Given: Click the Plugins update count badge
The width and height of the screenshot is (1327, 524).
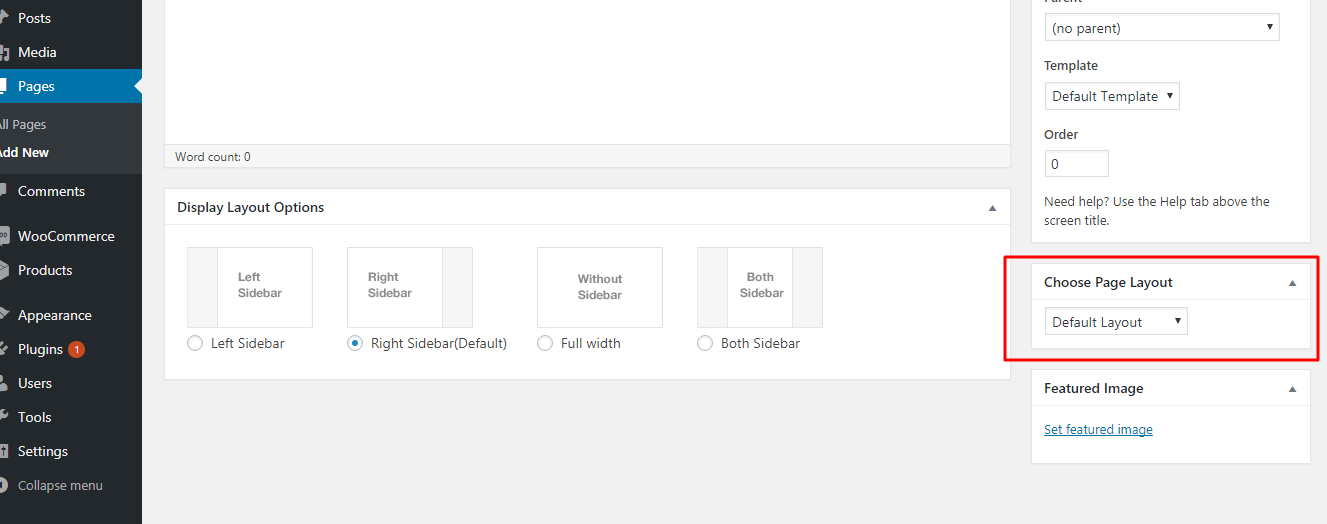Looking at the screenshot, I should click(77, 350).
